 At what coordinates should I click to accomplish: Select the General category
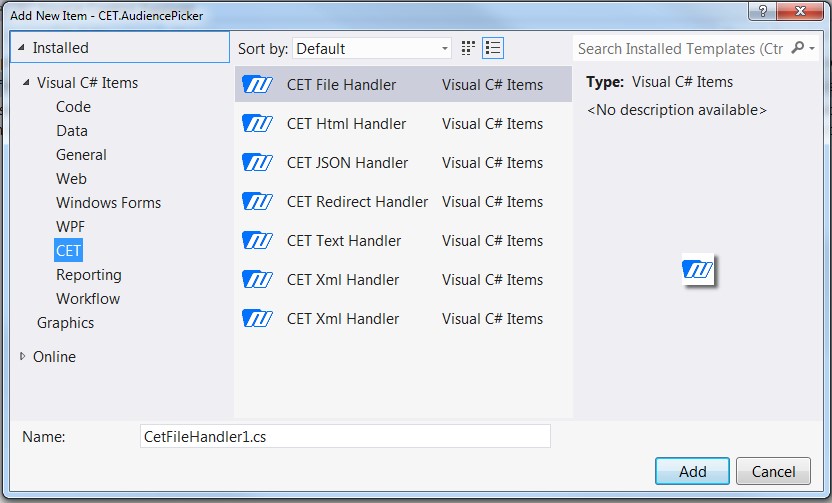tap(81, 154)
